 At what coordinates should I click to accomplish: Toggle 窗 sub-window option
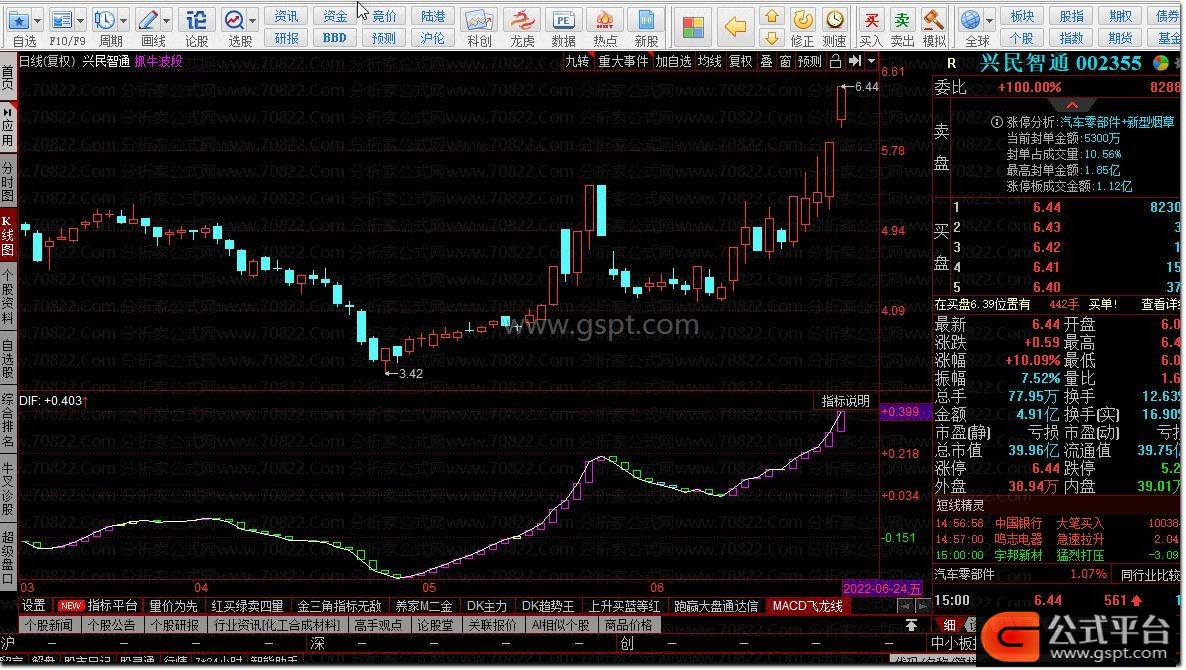tap(785, 61)
